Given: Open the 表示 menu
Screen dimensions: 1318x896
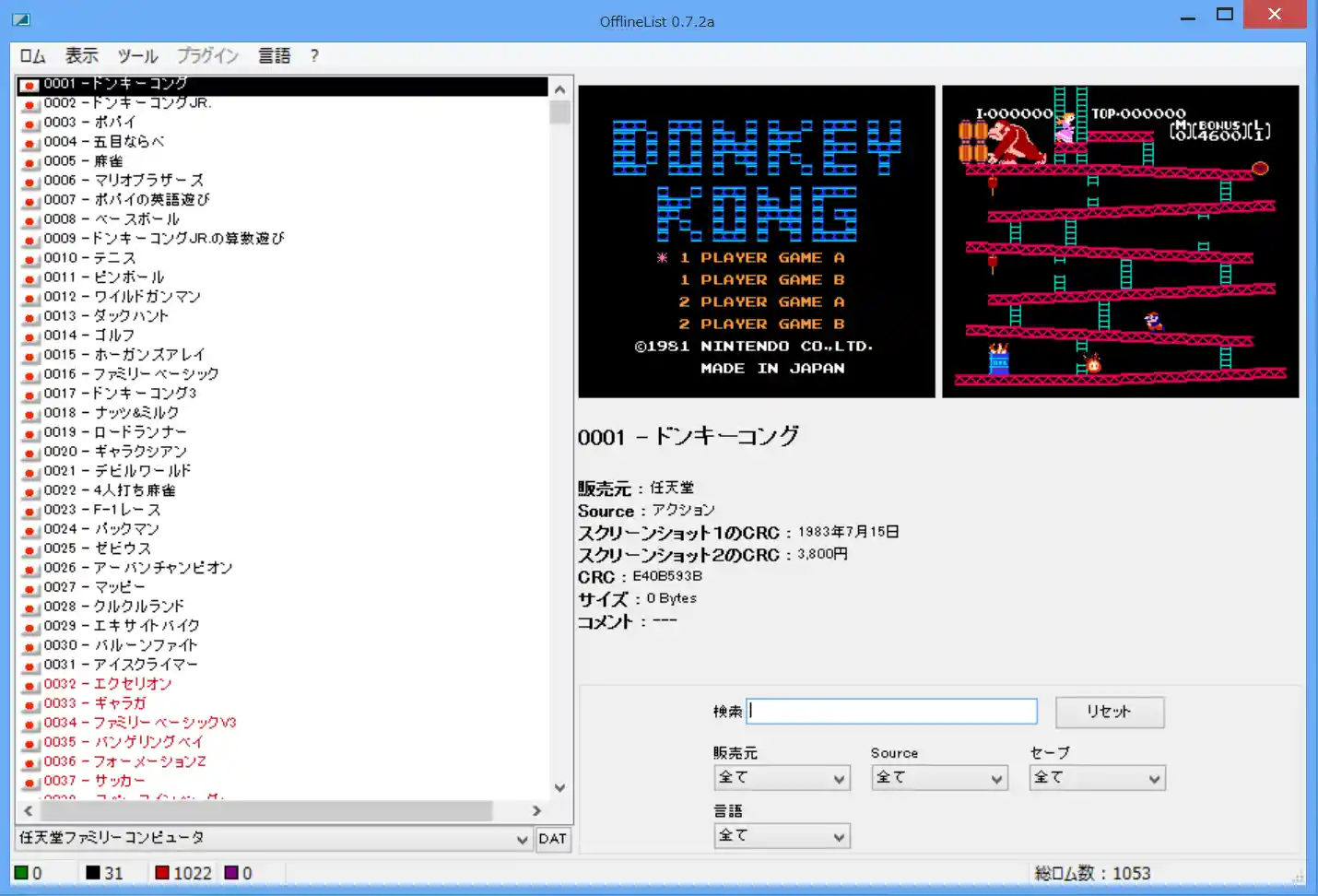Looking at the screenshot, I should click(81, 55).
